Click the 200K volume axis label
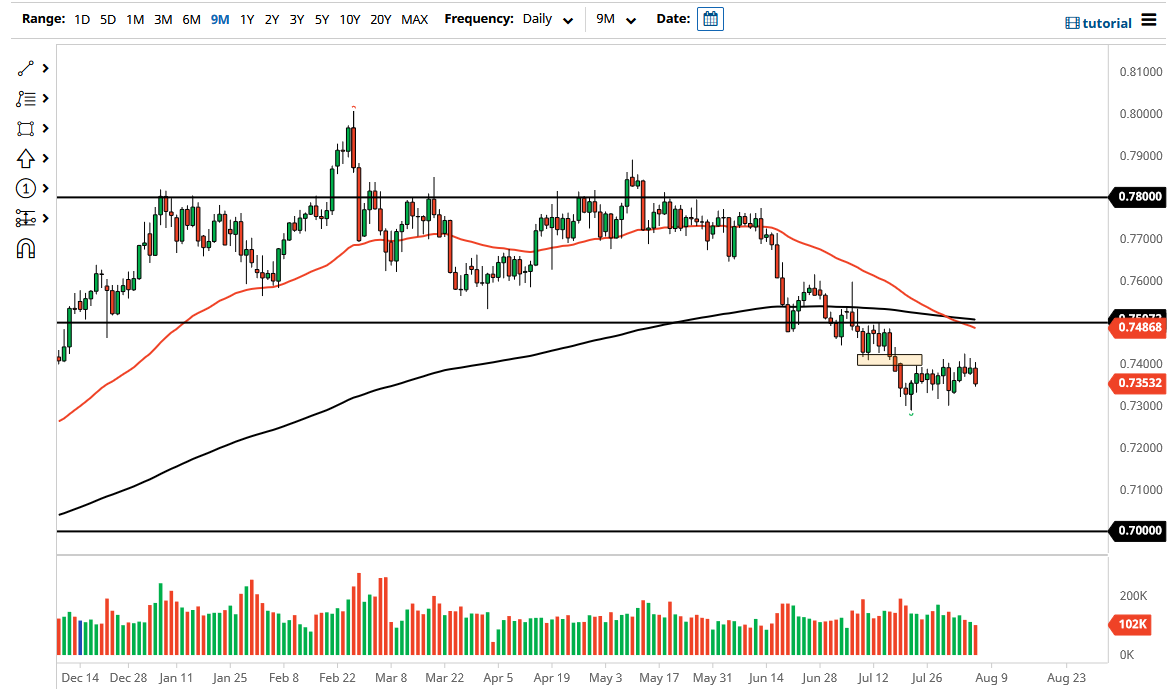Image resolution: width=1170 pixels, height=690 pixels. [1133, 595]
